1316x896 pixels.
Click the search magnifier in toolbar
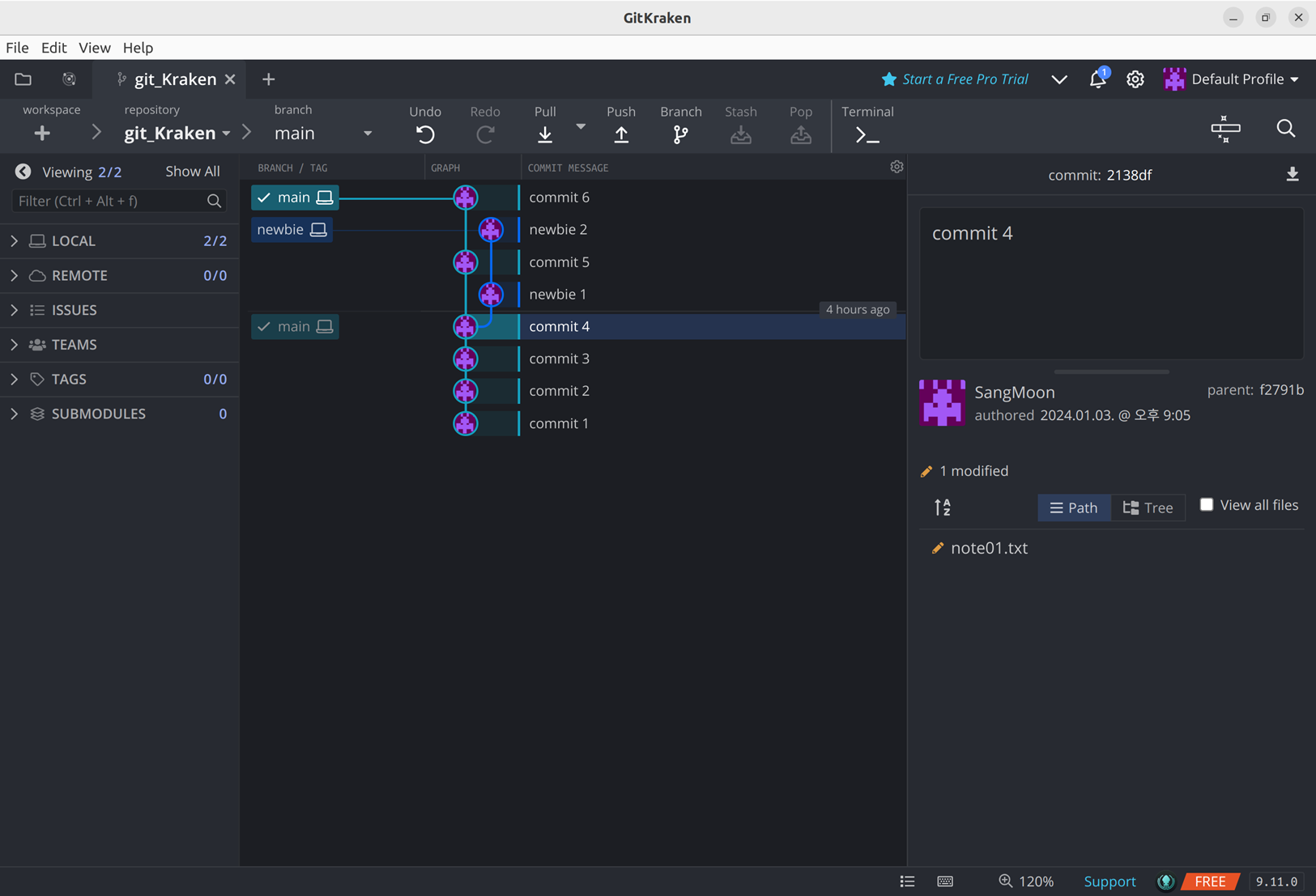(1286, 128)
